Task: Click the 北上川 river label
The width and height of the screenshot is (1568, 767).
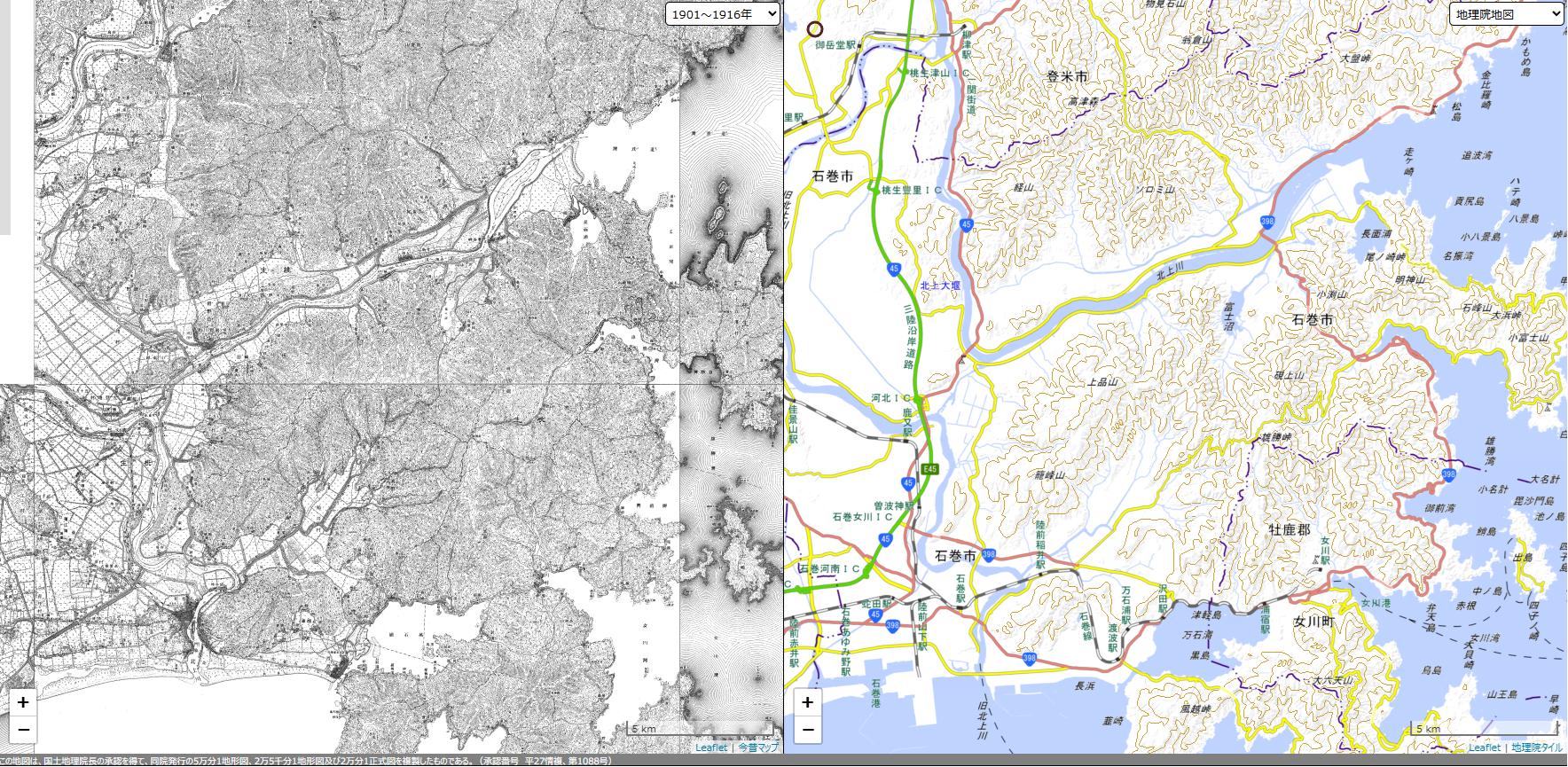Action: click(x=1170, y=271)
